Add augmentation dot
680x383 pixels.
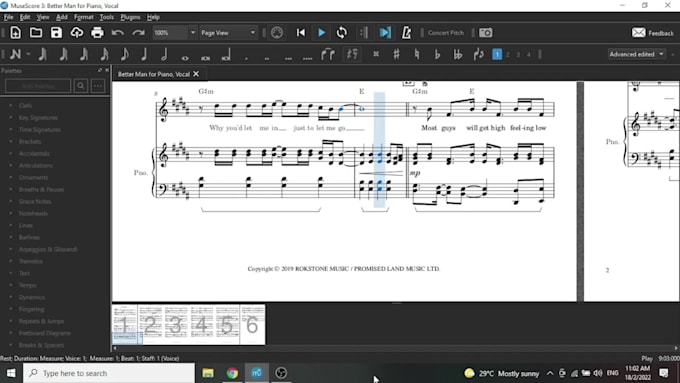[x=246, y=58]
